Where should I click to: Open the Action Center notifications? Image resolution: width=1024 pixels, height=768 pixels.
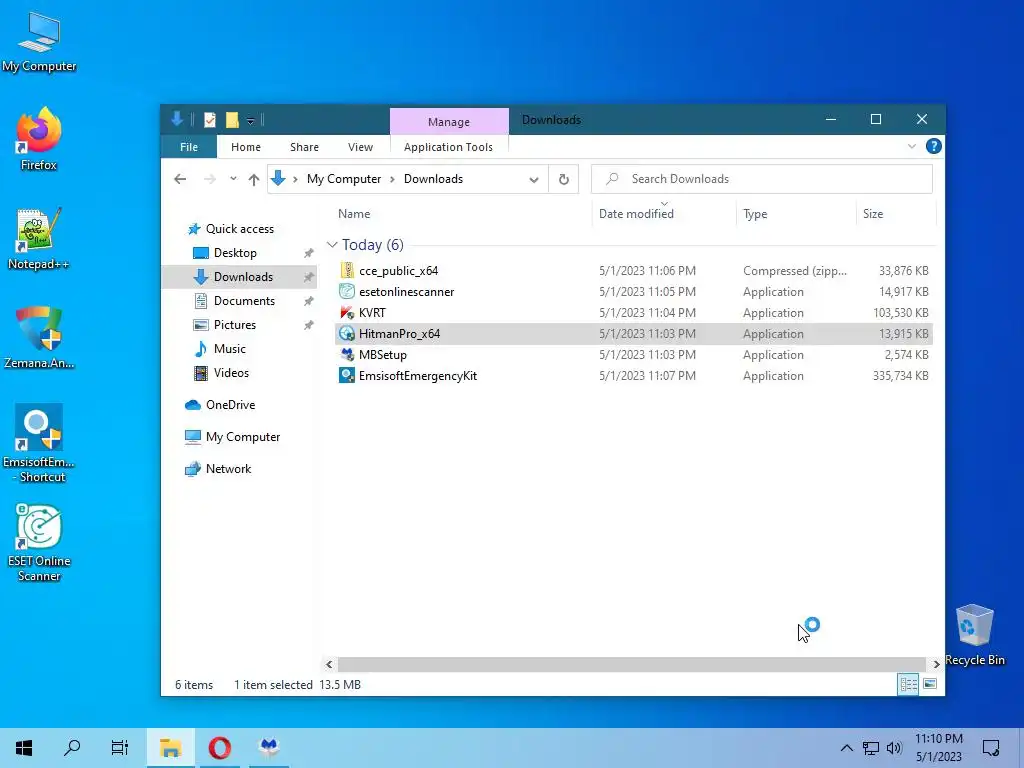(991, 748)
